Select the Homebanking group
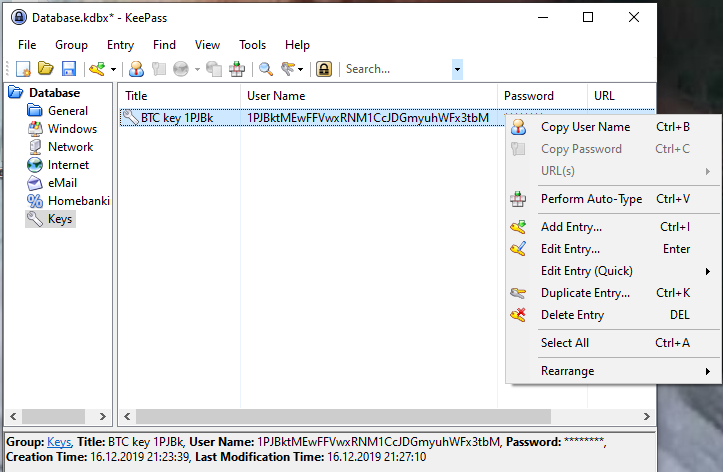Viewport: 723px width, 472px height. tap(79, 201)
